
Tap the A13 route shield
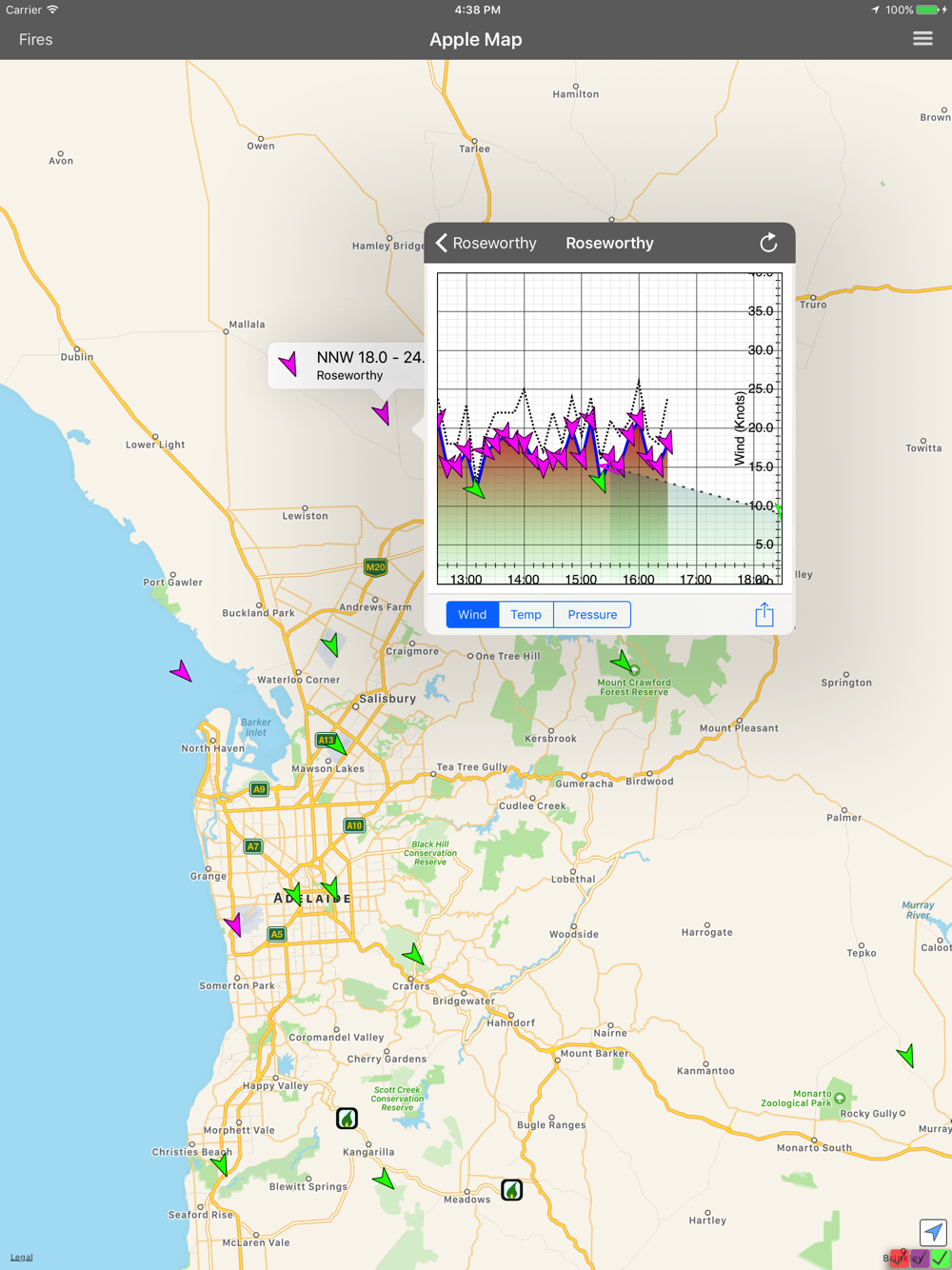pyautogui.click(x=327, y=740)
